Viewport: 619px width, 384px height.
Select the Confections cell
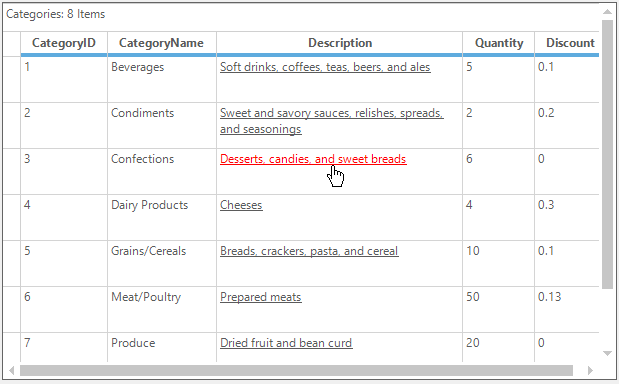click(162, 172)
